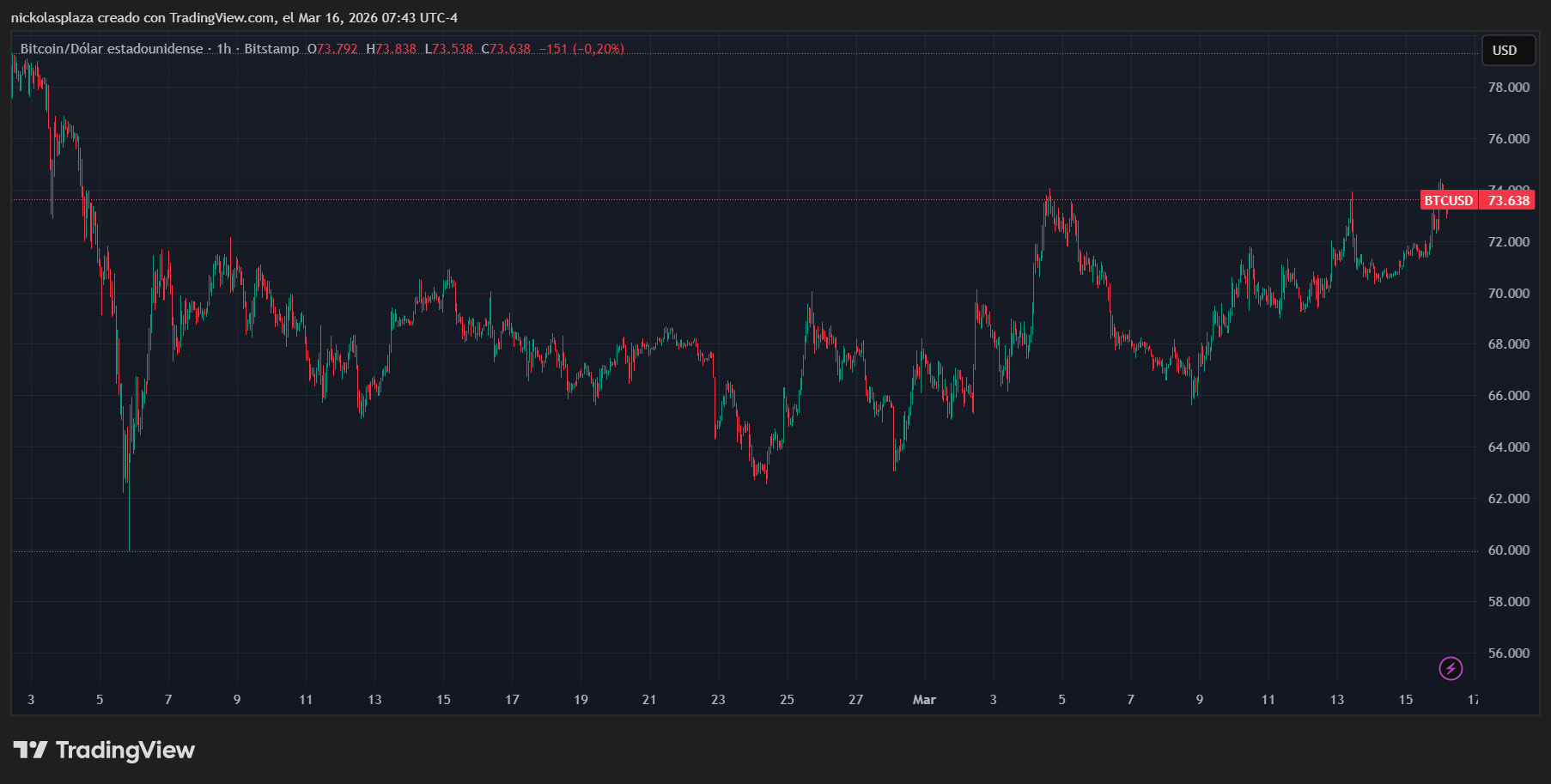The width and height of the screenshot is (1551, 784).
Task: Click the TradingView.com text in header
Action: click(222, 18)
